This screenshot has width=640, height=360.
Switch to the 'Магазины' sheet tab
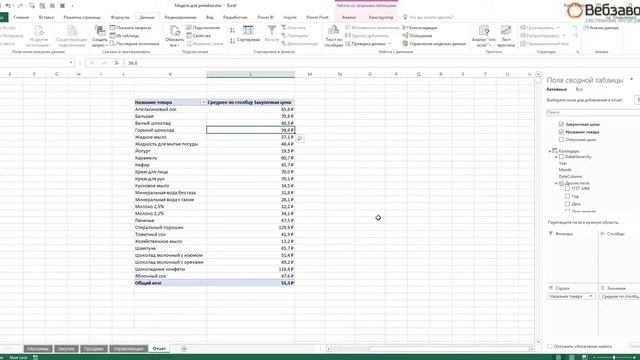tap(38, 349)
